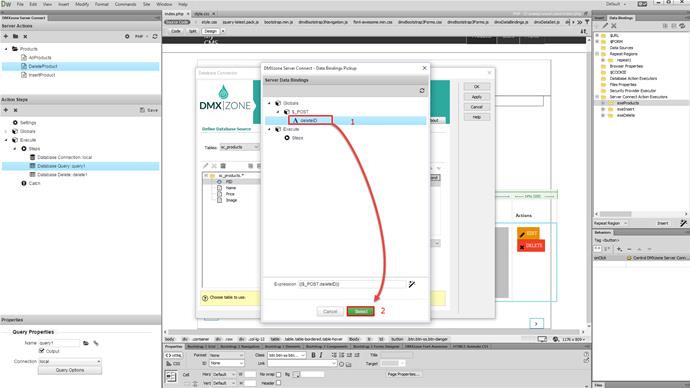Toggle the Output checkbox
This screenshot has width=690, height=388.
click(42, 351)
